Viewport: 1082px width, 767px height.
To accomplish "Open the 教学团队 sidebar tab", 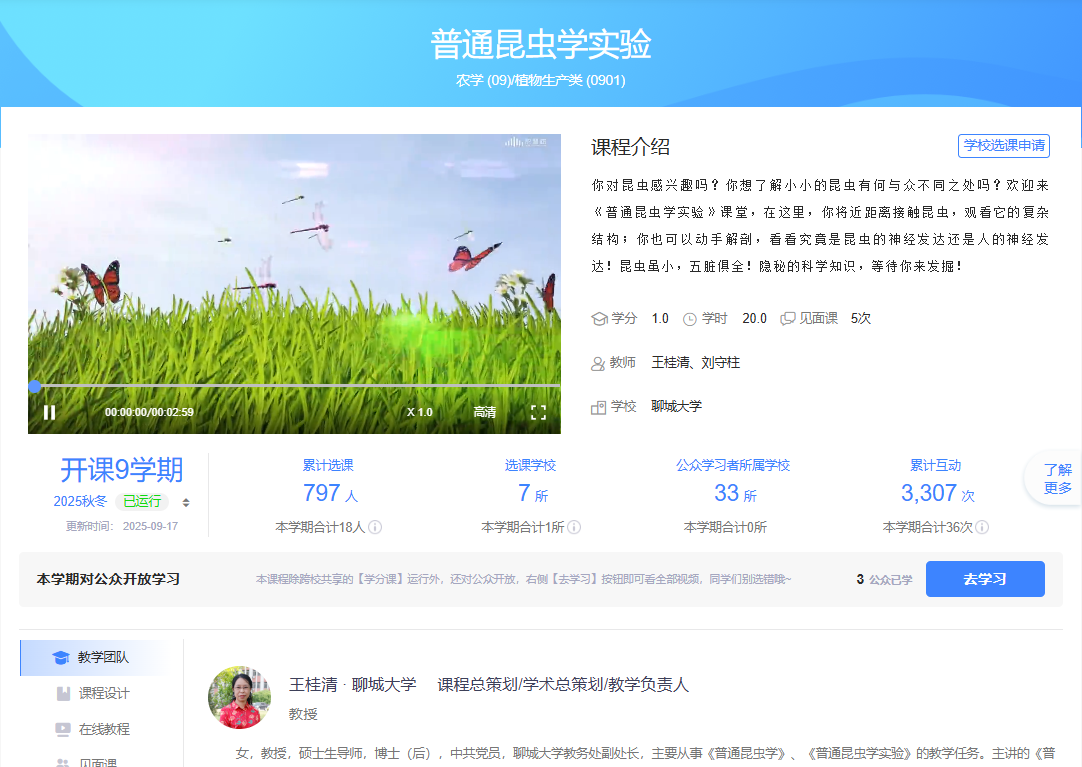I will 101,657.
